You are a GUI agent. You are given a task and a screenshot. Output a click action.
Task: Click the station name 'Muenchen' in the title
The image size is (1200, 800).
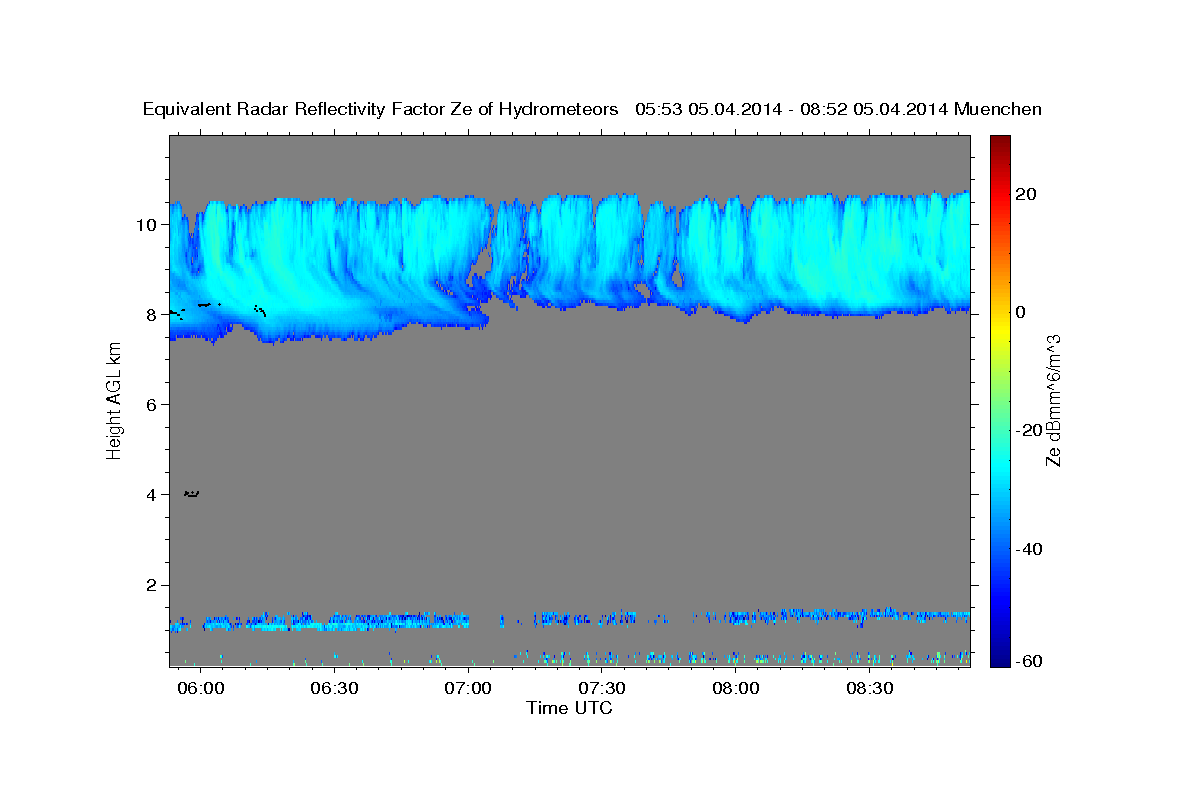tap(999, 110)
